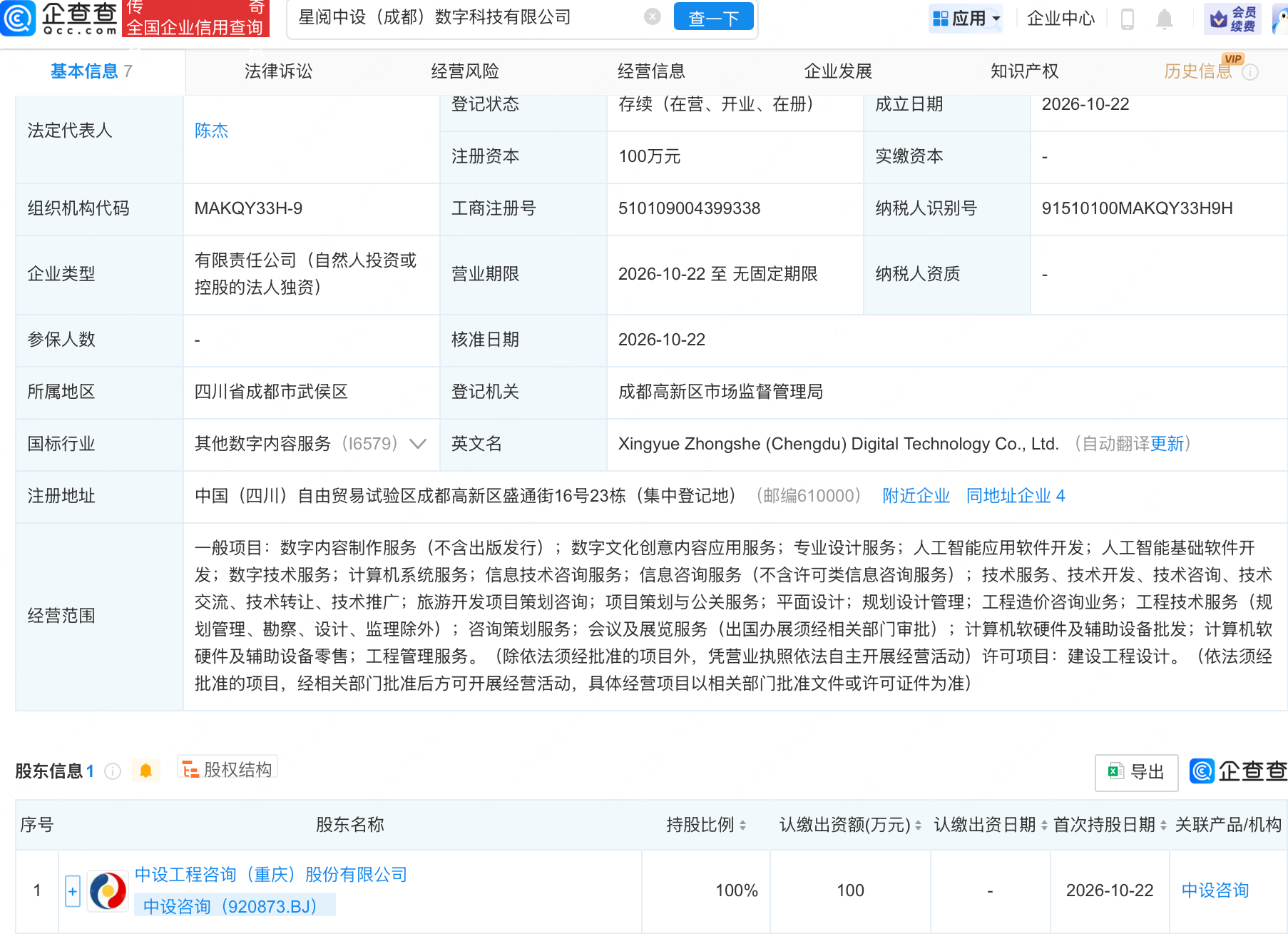Click the registration number 510109004399338
Image resolution: width=1288 pixels, height=939 pixels.
point(689,208)
